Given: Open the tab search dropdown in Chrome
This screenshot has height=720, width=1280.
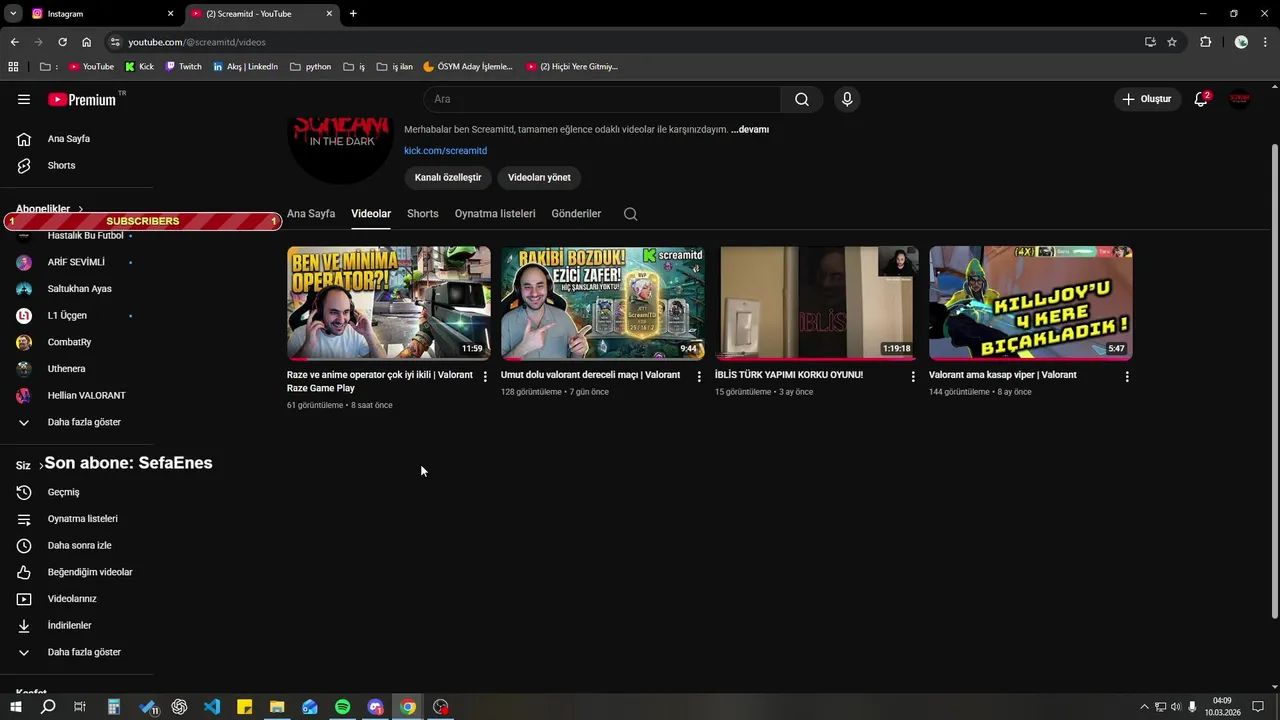Looking at the screenshot, I should 13,13.
